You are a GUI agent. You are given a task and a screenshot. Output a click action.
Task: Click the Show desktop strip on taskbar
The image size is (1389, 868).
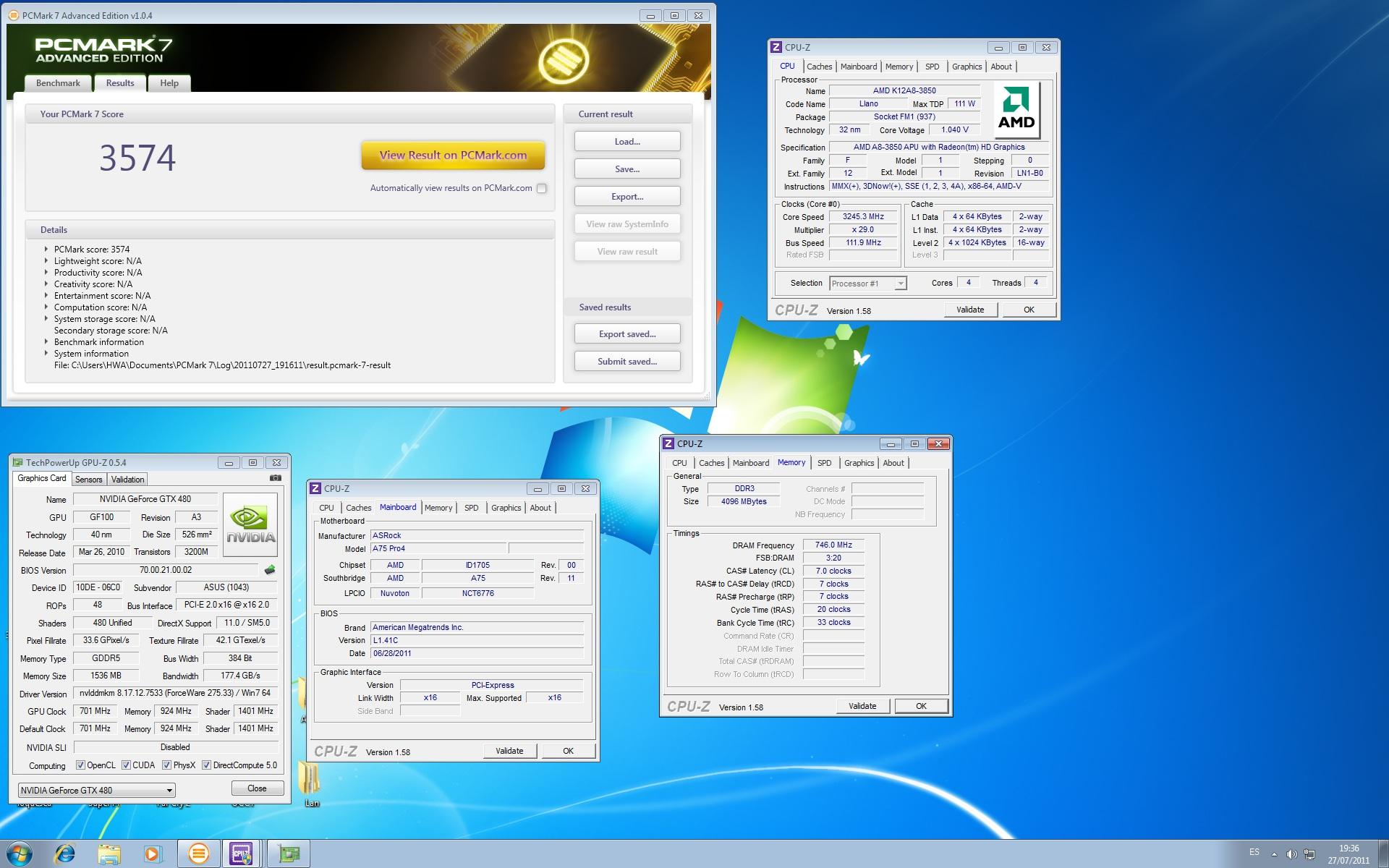(x=1383, y=854)
